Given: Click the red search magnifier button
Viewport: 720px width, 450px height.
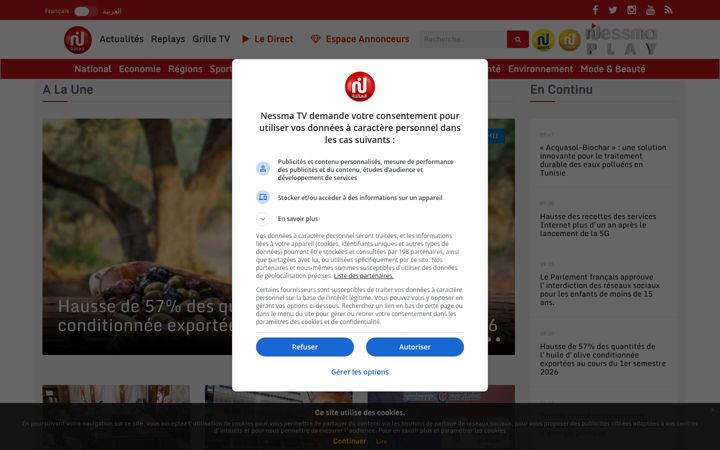Looking at the screenshot, I should pos(518,39).
